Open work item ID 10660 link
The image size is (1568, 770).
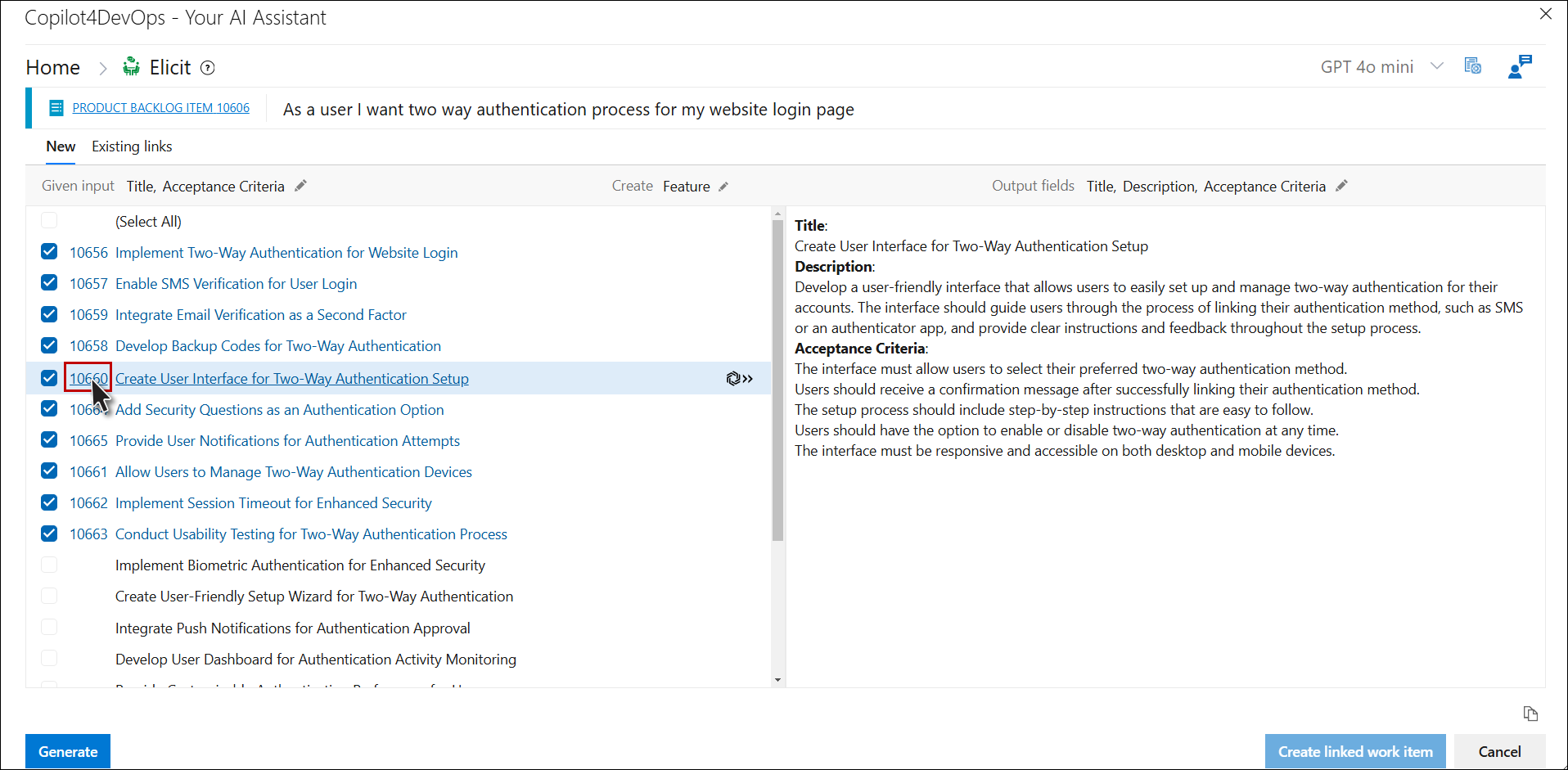click(88, 379)
